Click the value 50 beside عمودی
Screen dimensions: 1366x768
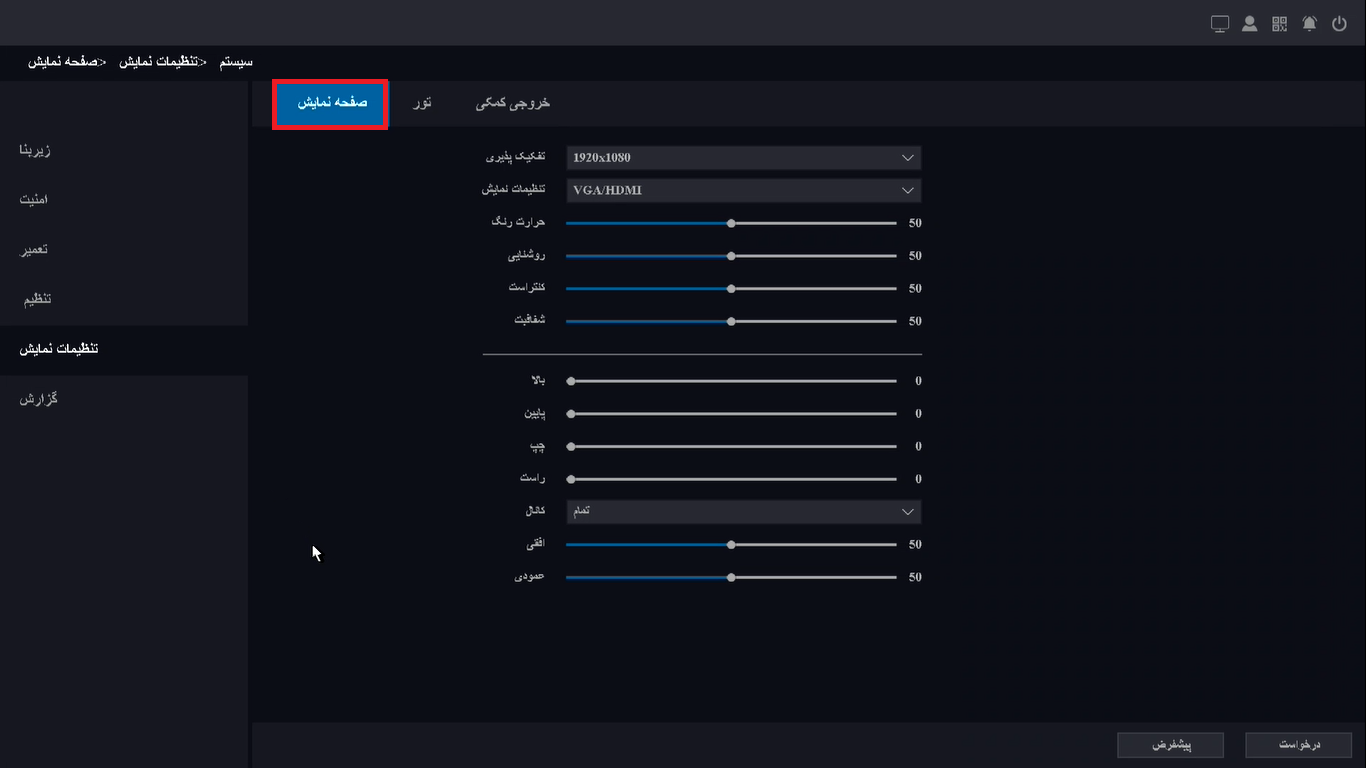tap(915, 577)
